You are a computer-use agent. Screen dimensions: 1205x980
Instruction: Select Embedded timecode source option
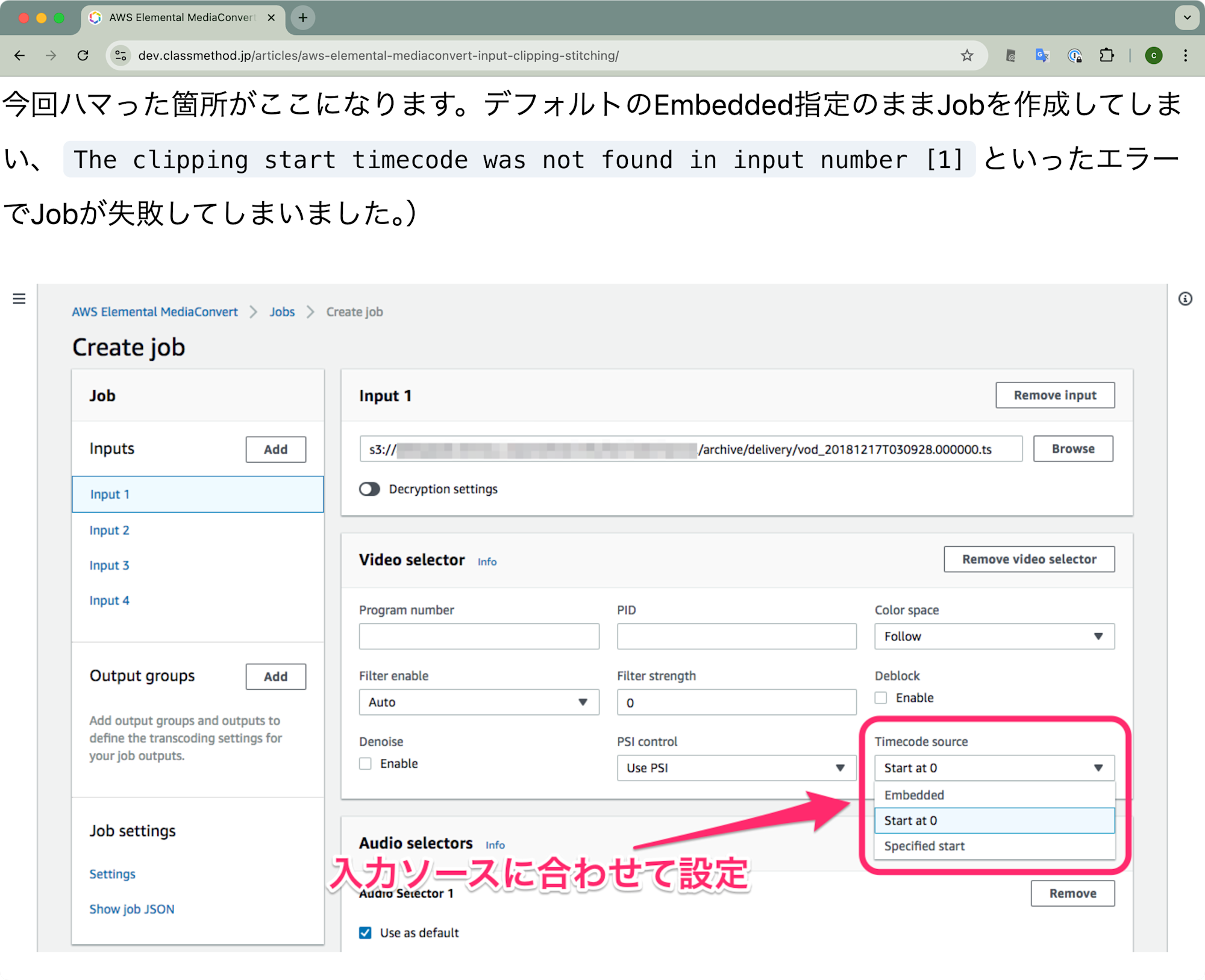pyautogui.click(x=994, y=794)
